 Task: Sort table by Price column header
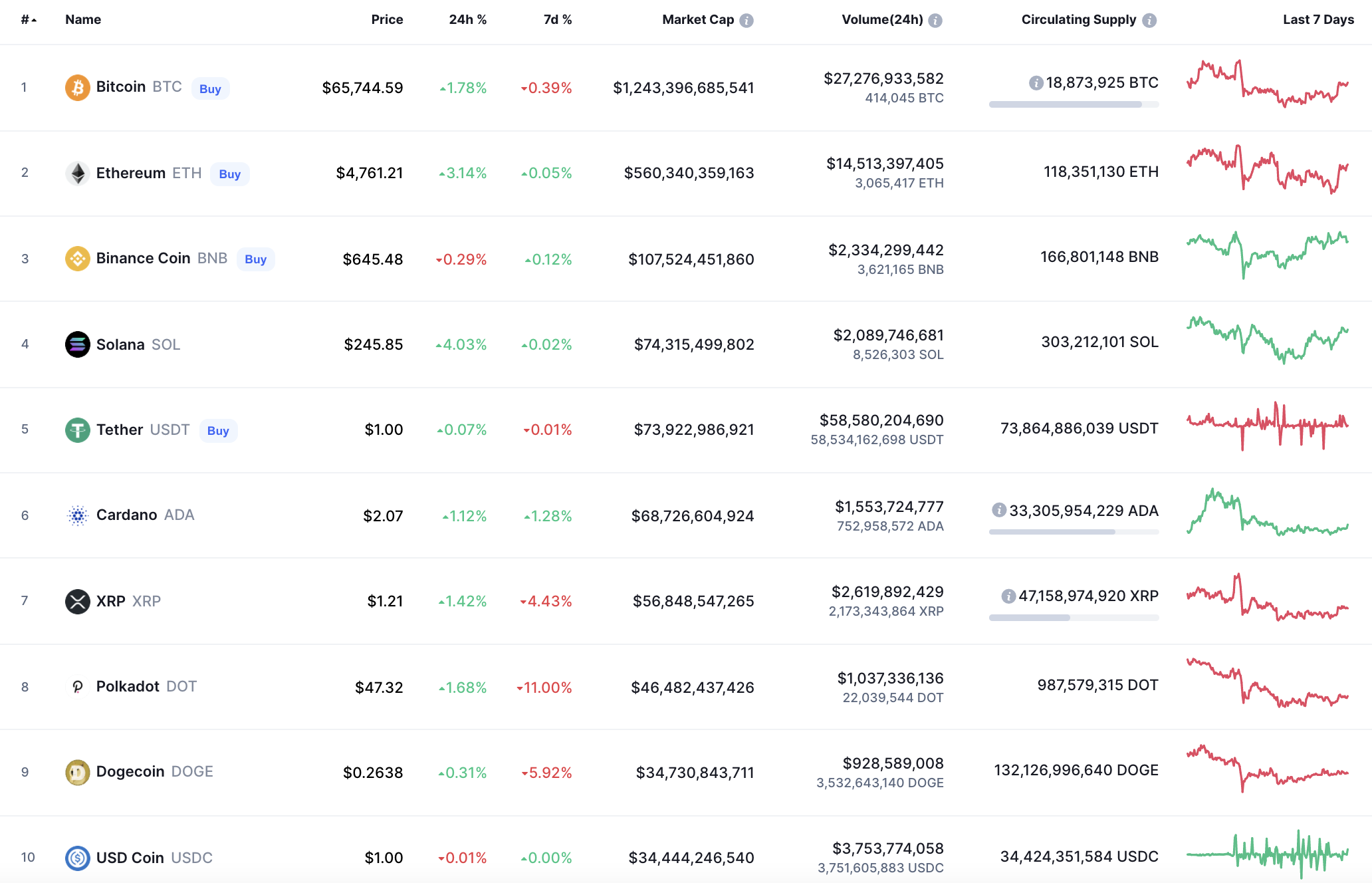click(x=387, y=20)
